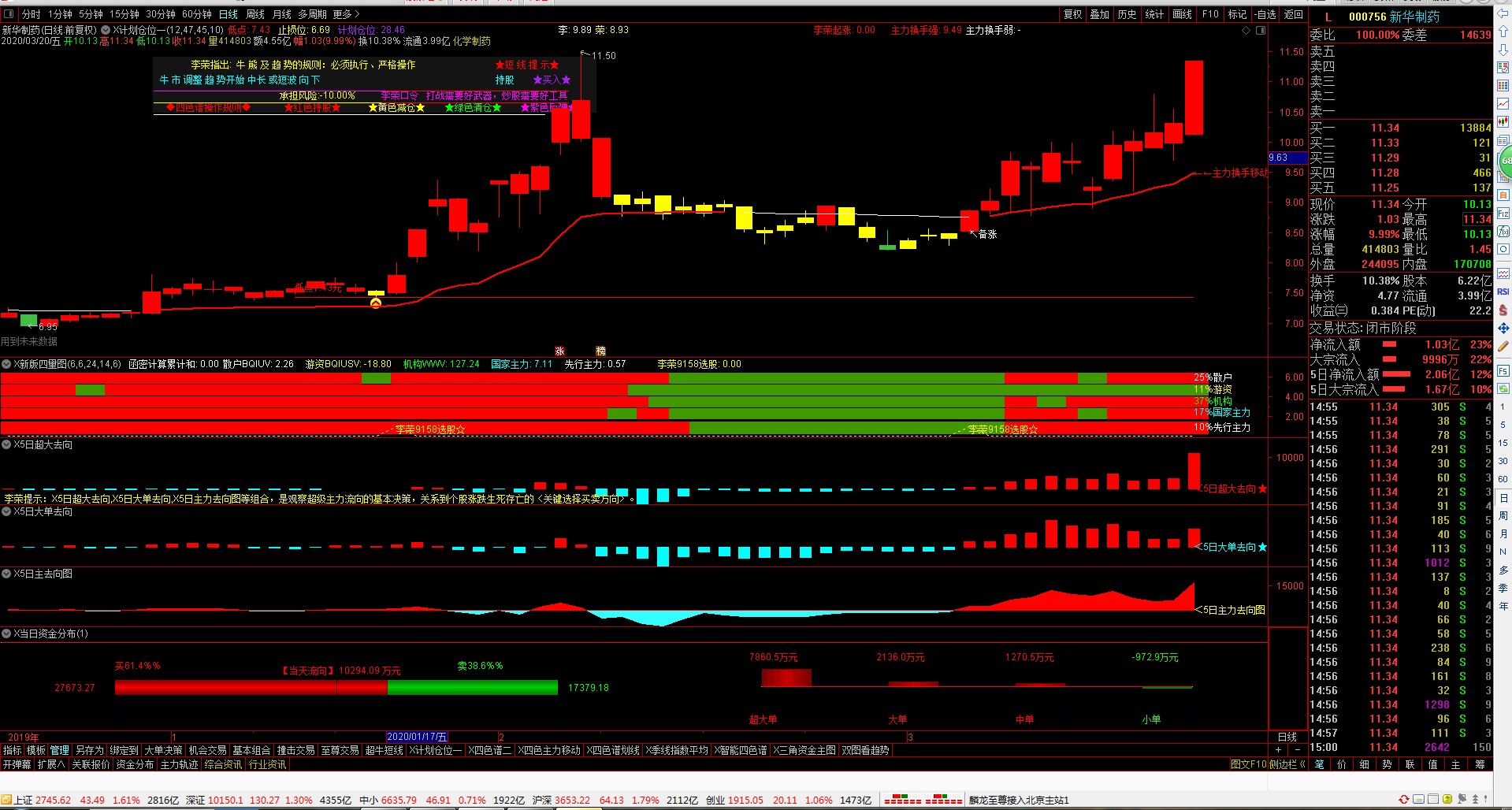Click the index list icon before 上证
Image resolution: width=1512 pixels, height=810 pixels.
tap(6, 800)
